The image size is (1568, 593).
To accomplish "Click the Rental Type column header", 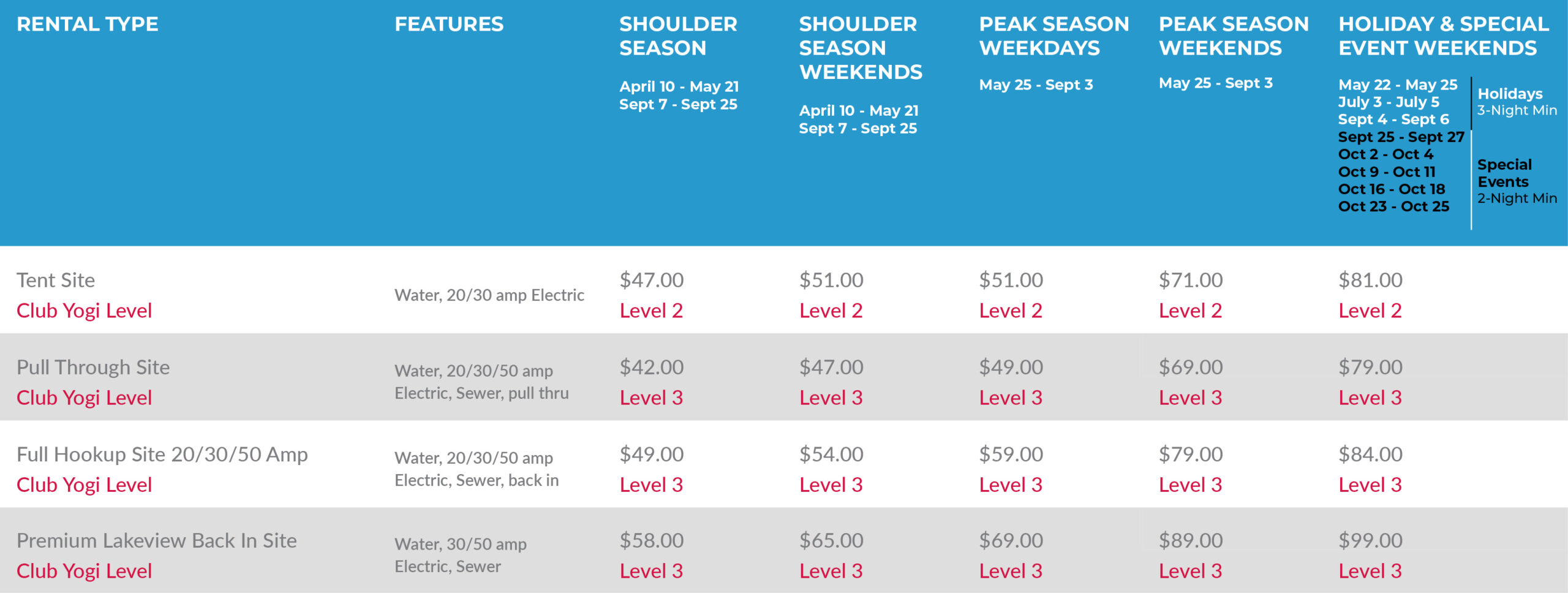I will point(88,24).
